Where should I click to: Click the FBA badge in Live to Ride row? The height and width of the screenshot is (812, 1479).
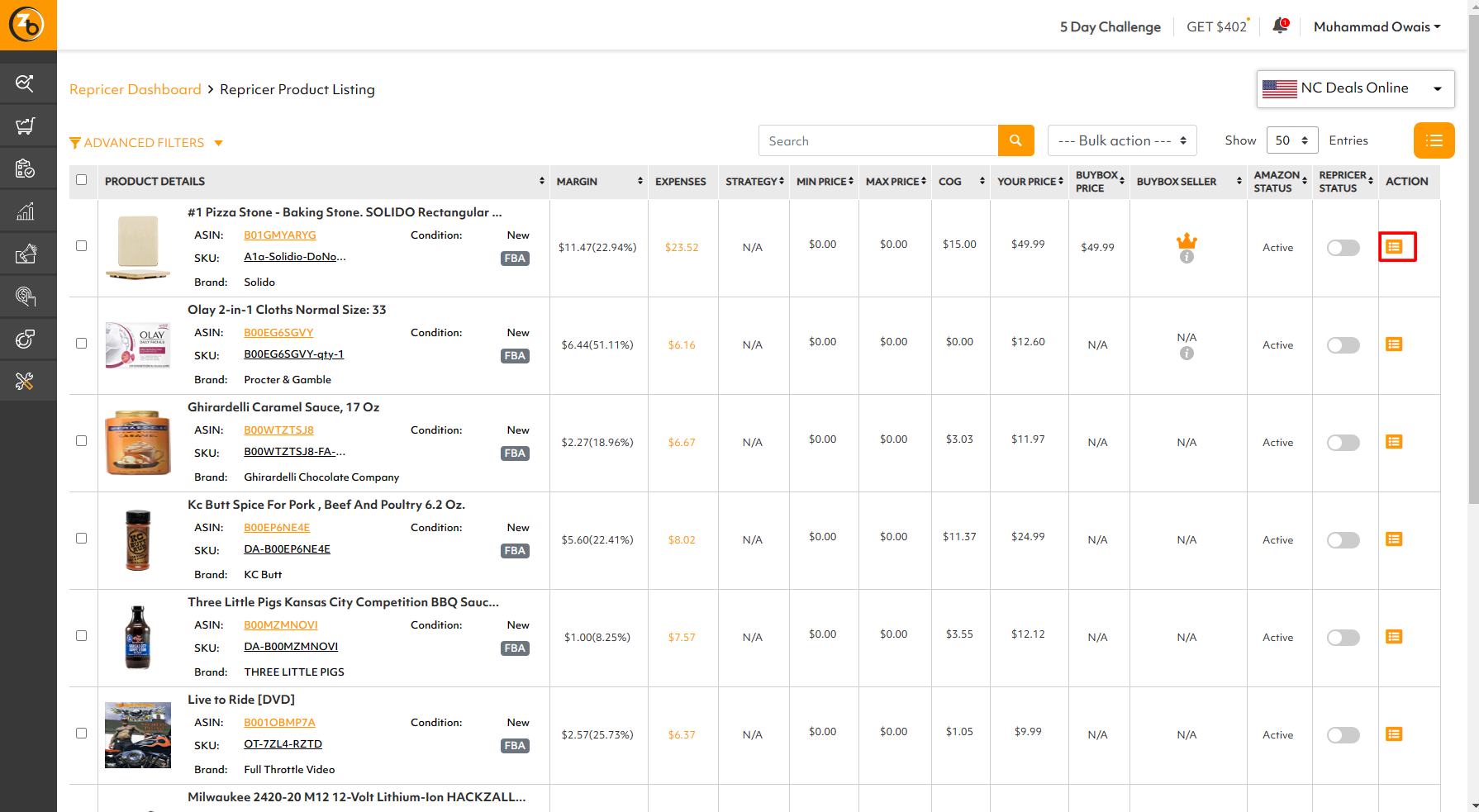click(515, 746)
